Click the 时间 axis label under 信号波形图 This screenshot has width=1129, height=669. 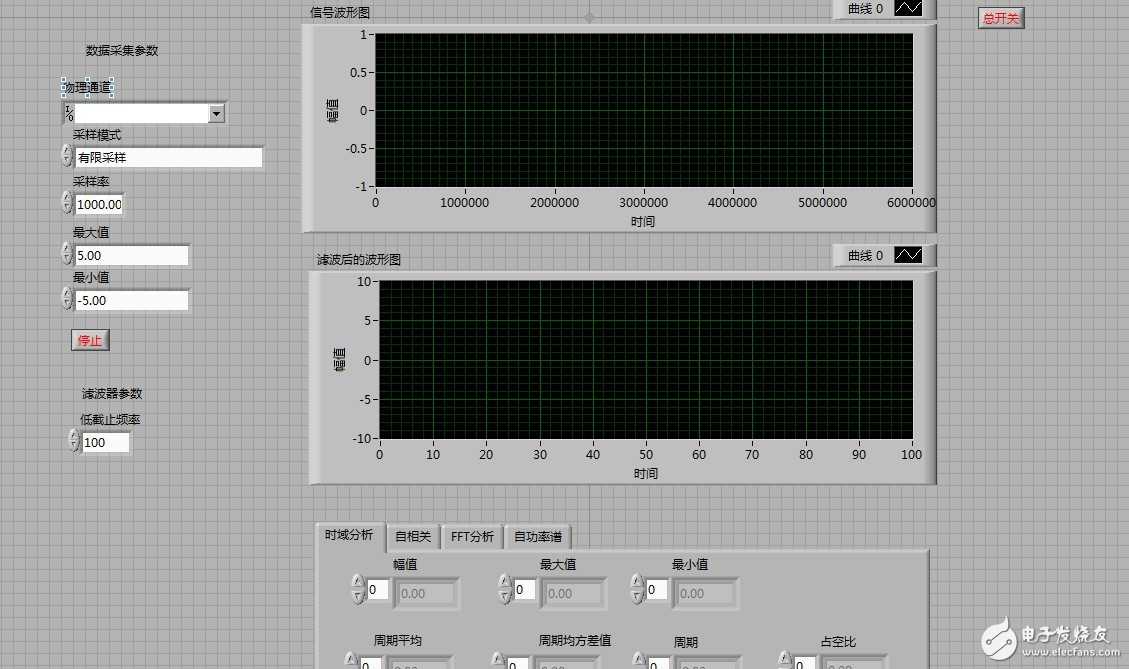[x=643, y=222]
